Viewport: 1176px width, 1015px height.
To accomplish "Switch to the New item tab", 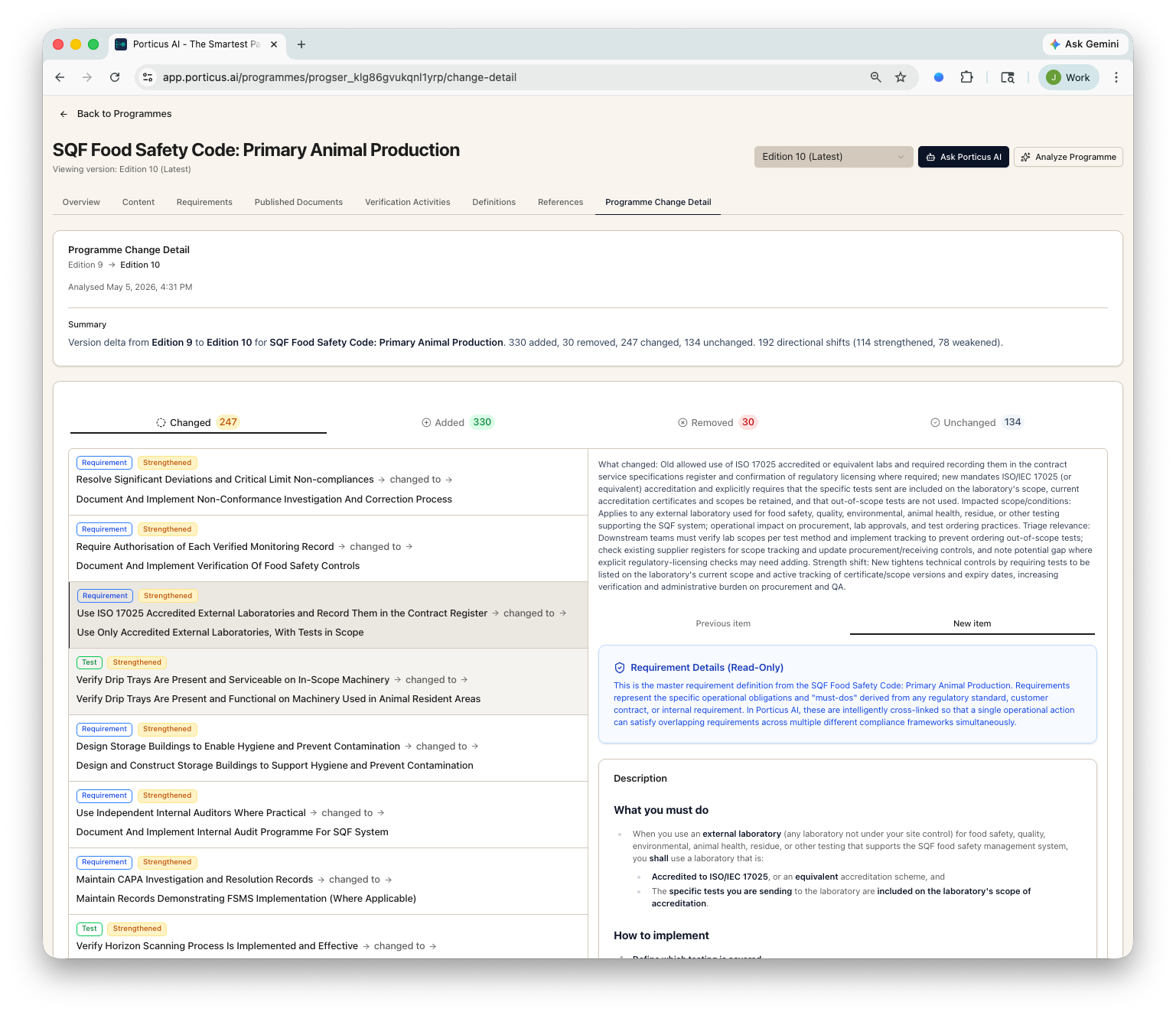I will (x=972, y=624).
